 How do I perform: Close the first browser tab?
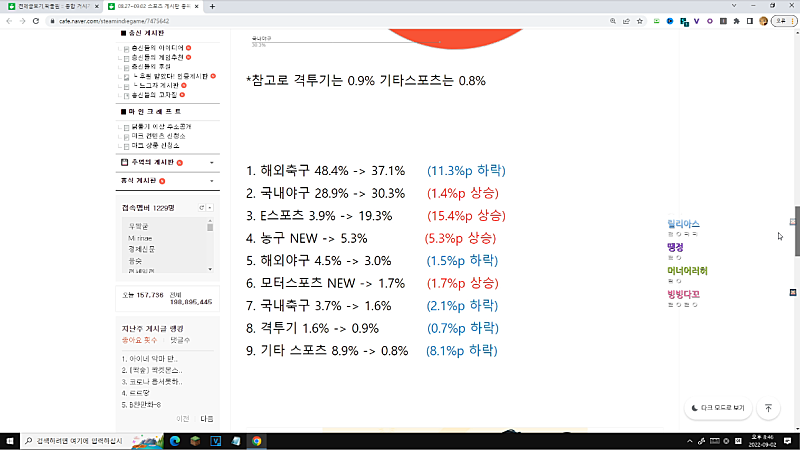[x=96, y=7]
